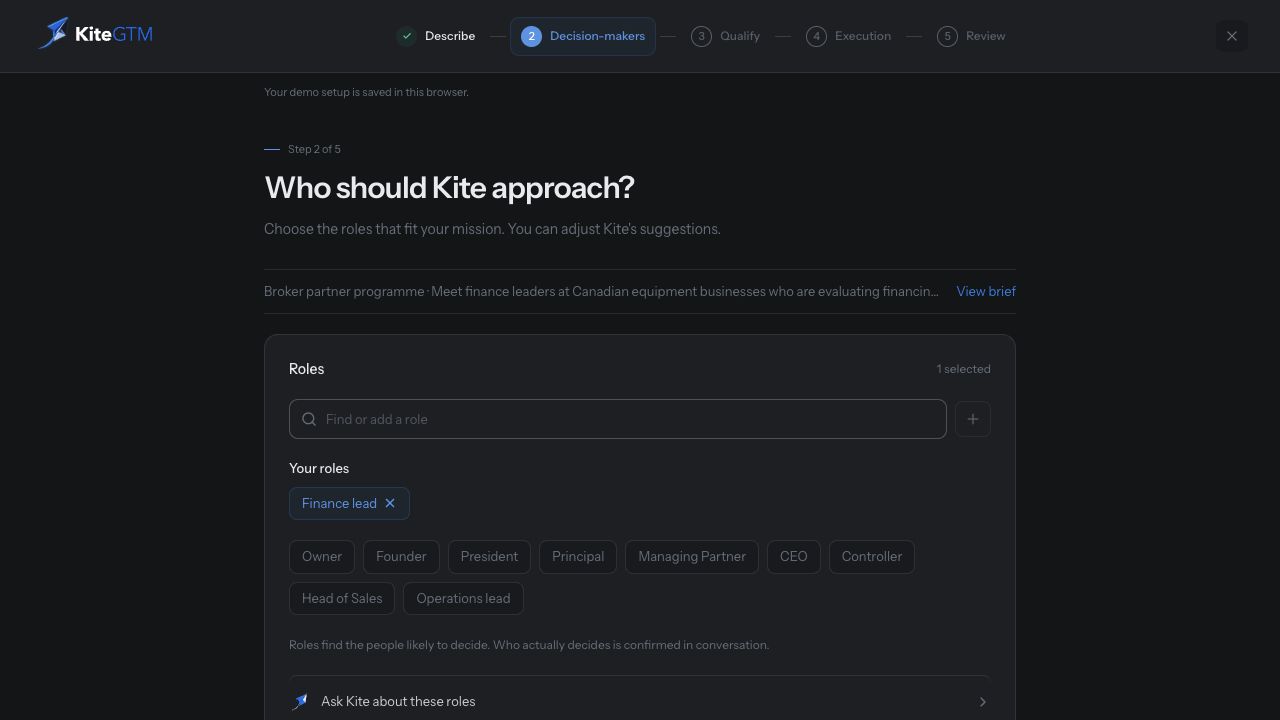Viewport: 1280px width, 720px height.
Task: Click the search magnifier icon in role field
Action: pos(309,419)
